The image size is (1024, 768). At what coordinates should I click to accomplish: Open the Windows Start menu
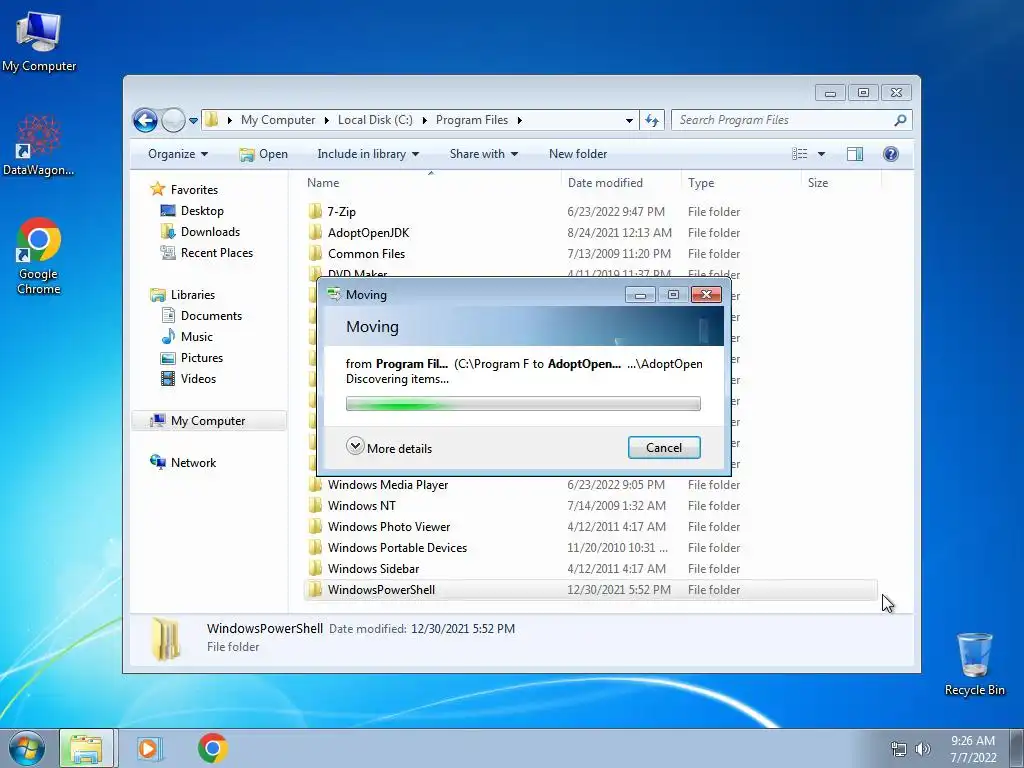tap(26, 748)
